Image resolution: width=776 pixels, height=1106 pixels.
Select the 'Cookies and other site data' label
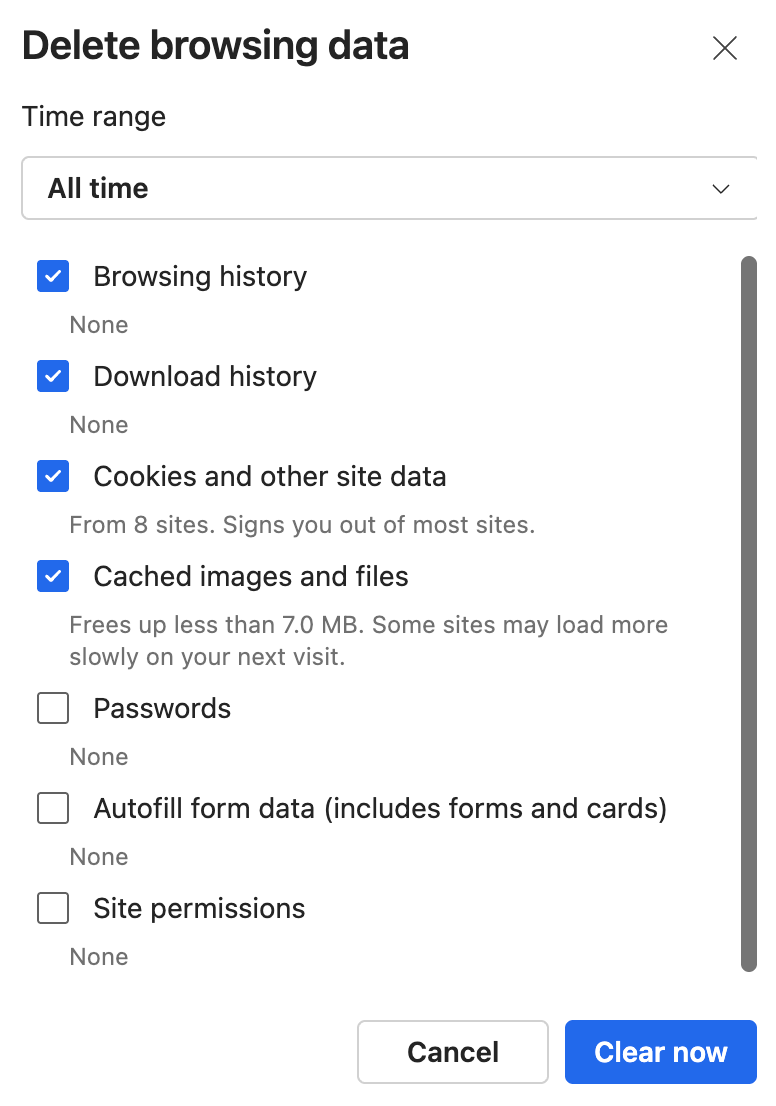270,476
